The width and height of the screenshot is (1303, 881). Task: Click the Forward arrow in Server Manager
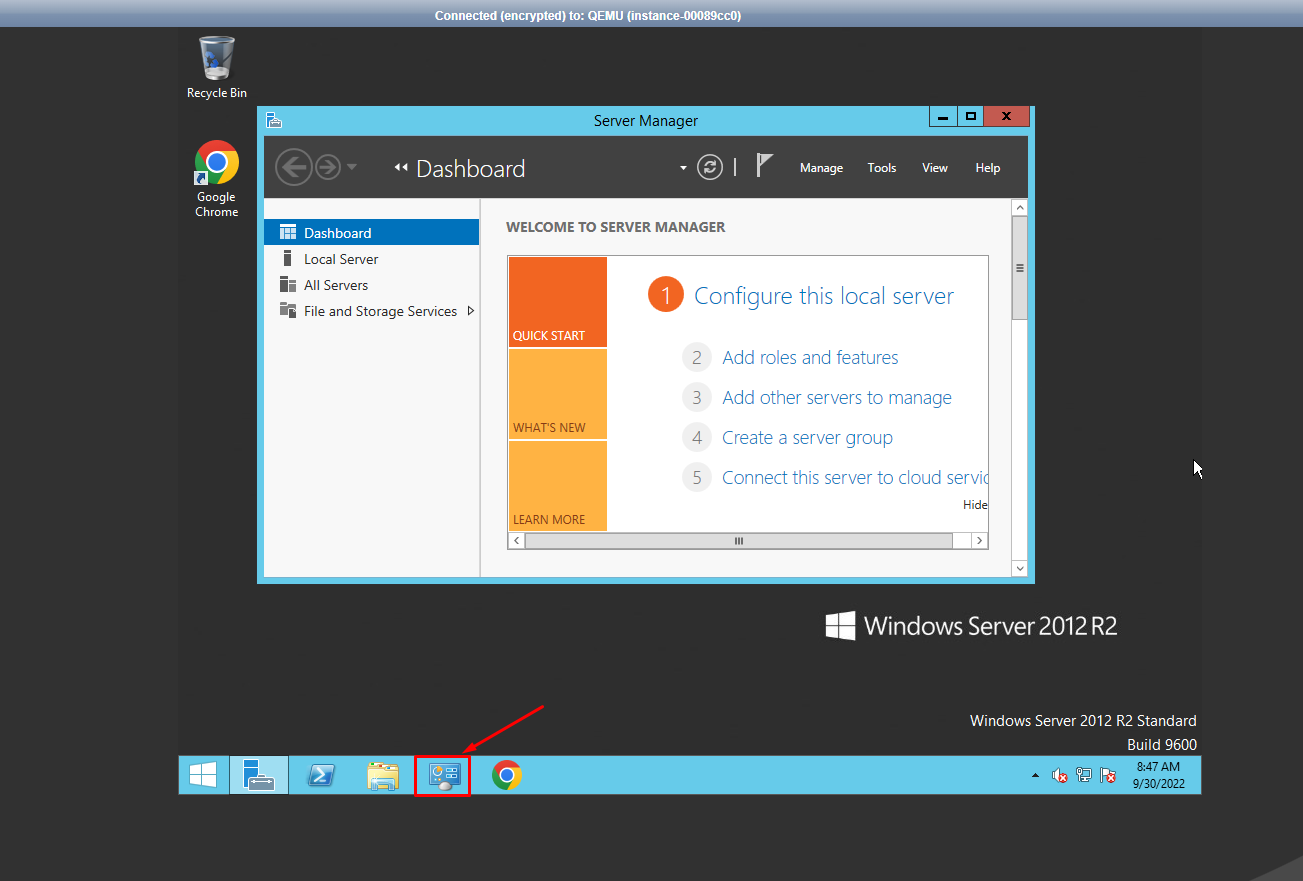click(x=328, y=167)
